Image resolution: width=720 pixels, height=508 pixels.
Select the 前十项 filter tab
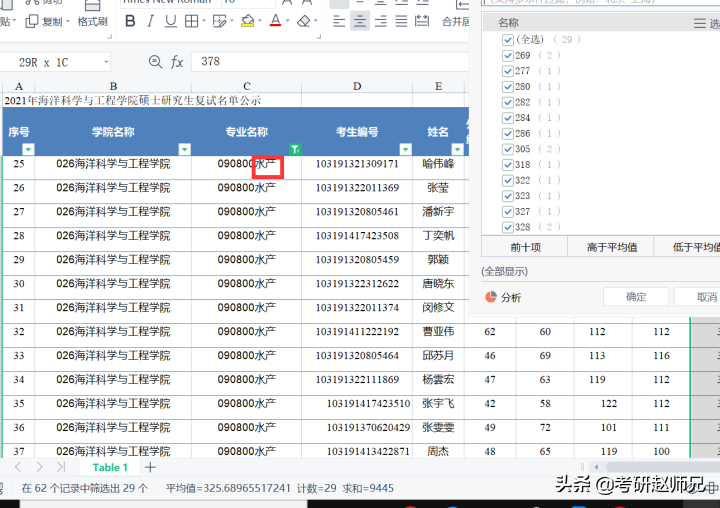[525, 247]
